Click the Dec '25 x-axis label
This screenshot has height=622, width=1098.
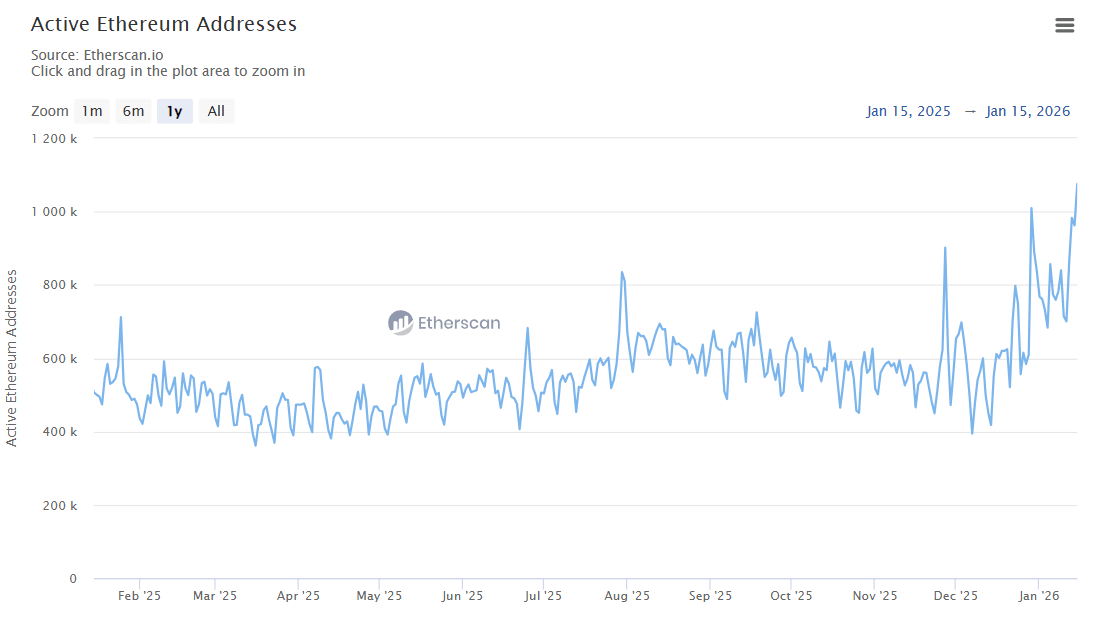pos(956,596)
